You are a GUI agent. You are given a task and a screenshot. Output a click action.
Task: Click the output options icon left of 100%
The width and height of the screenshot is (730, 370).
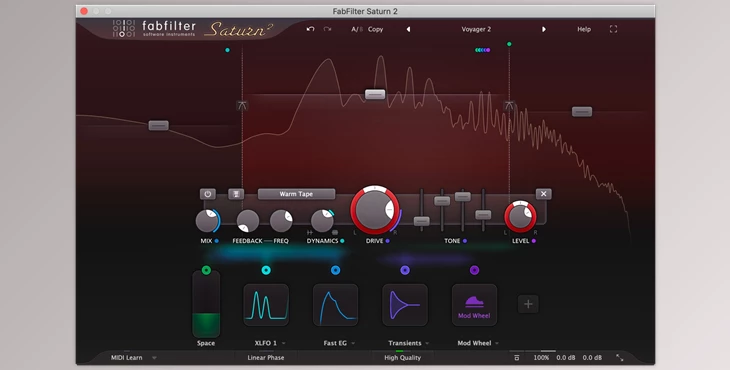516,357
